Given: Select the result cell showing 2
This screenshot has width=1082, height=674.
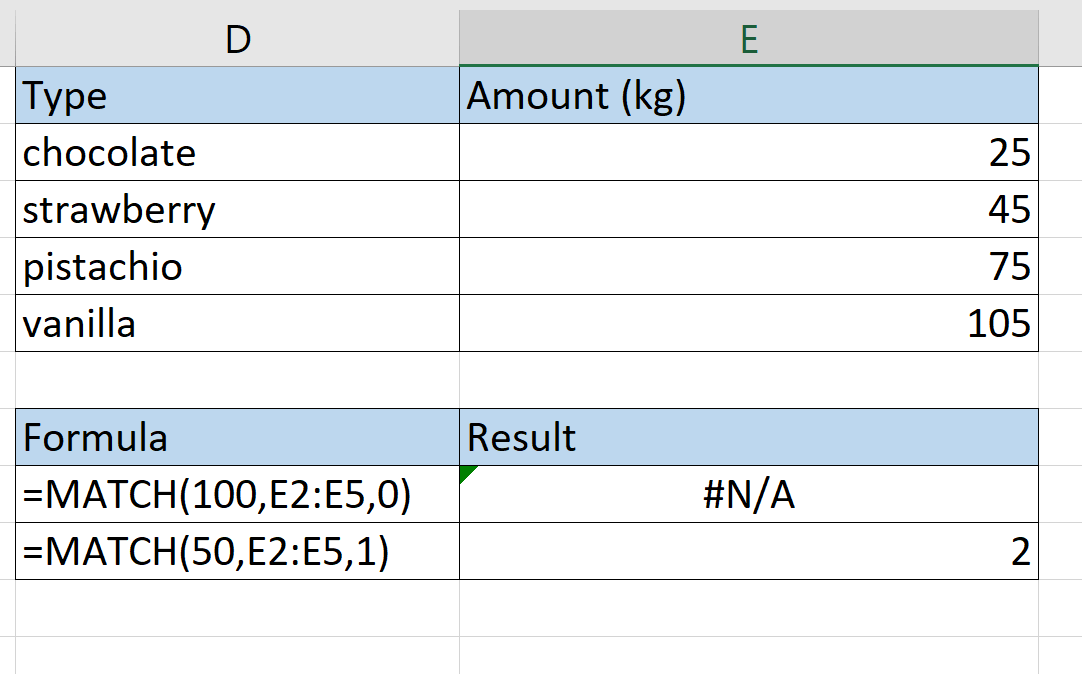Looking at the screenshot, I should [749, 551].
